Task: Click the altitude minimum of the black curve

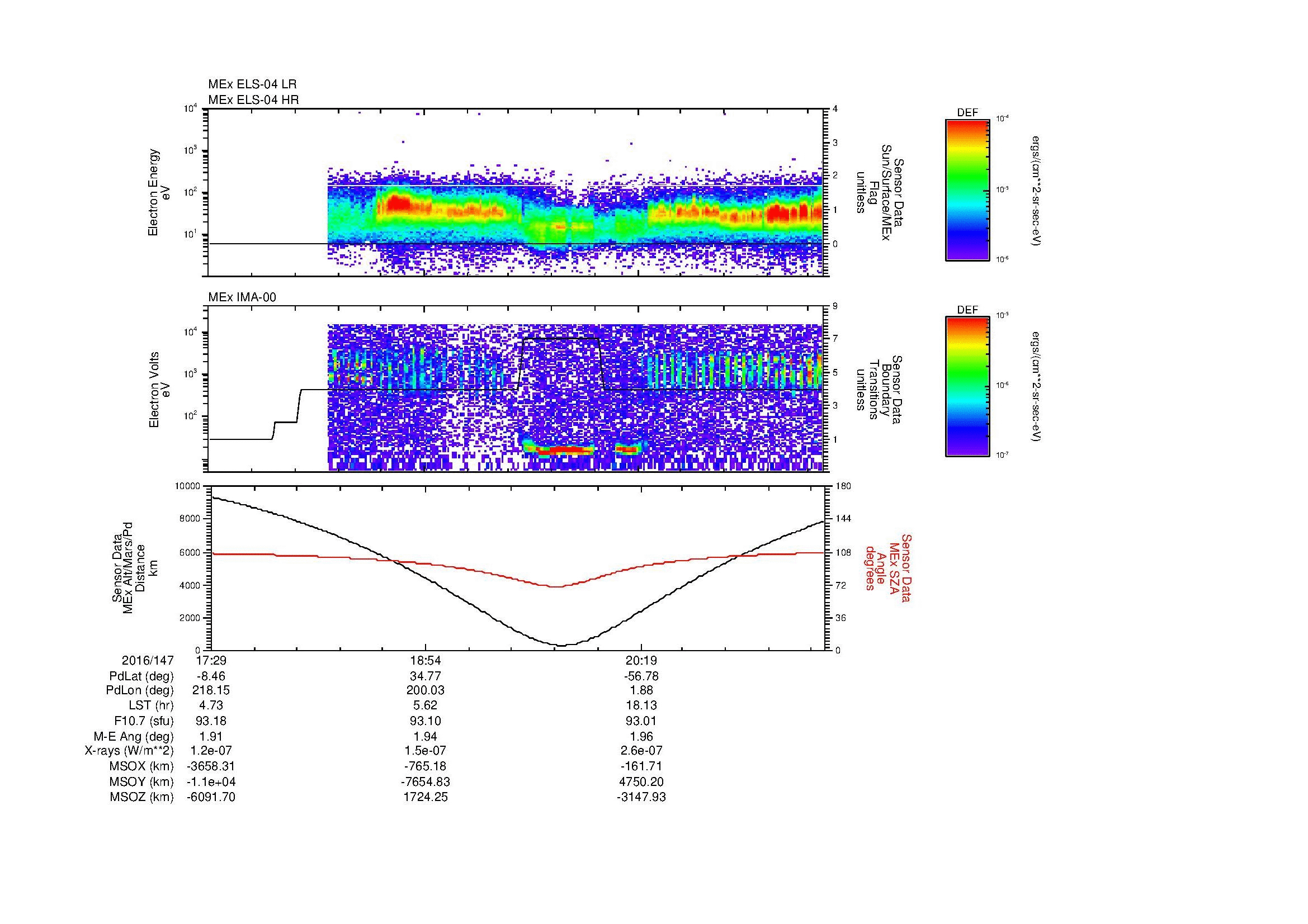Action: click(x=561, y=645)
